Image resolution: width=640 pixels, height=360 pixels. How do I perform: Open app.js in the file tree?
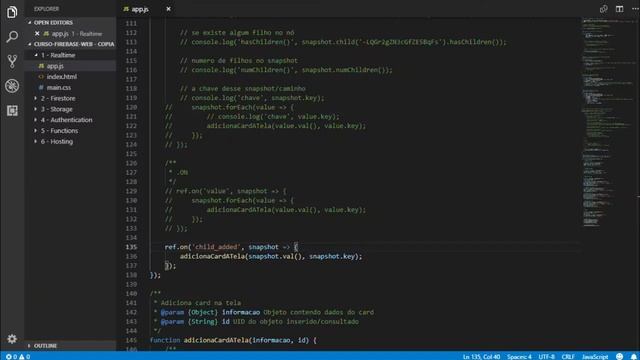pyautogui.click(x=55, y=66)
